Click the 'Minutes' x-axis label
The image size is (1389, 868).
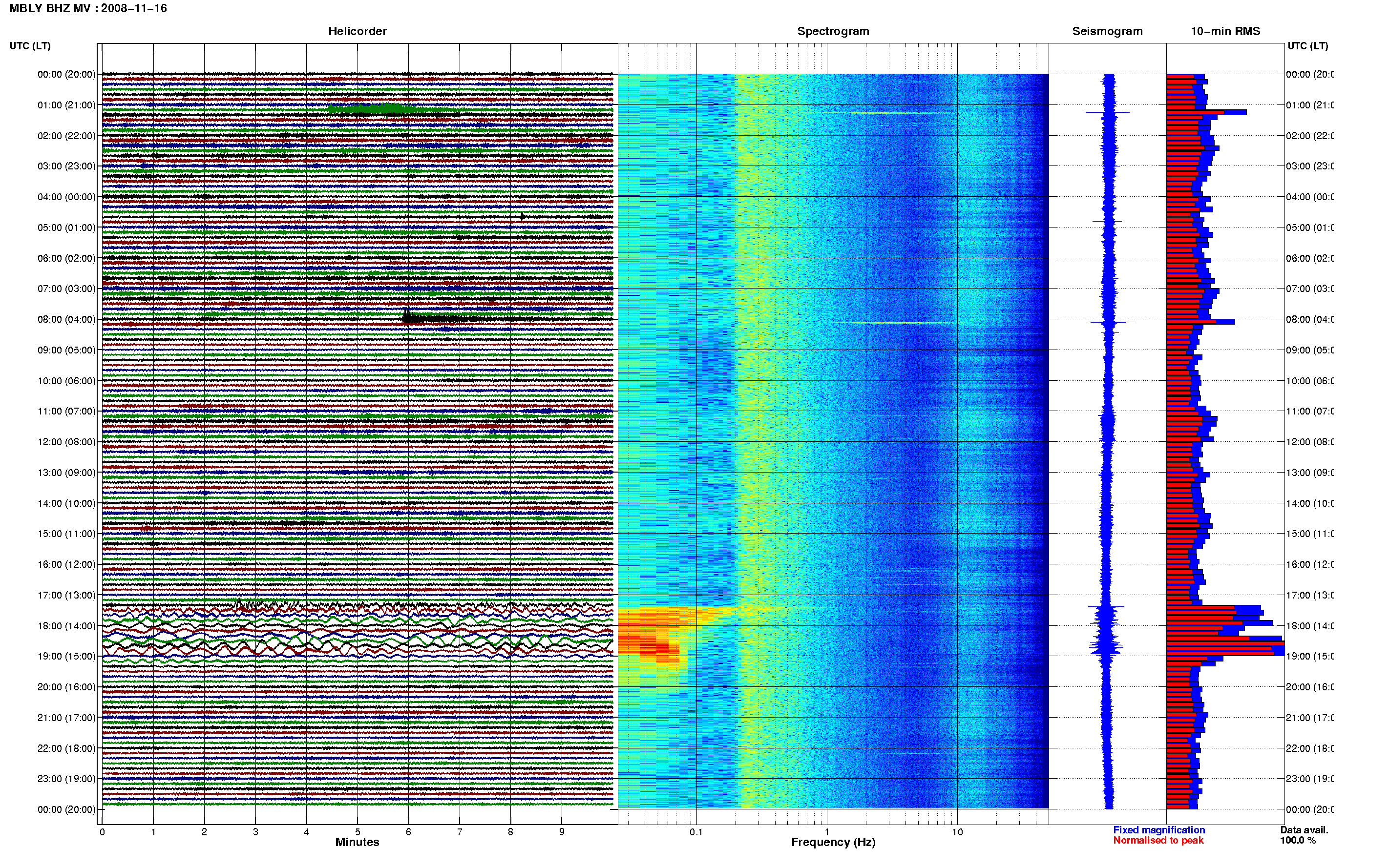(357, 842)
